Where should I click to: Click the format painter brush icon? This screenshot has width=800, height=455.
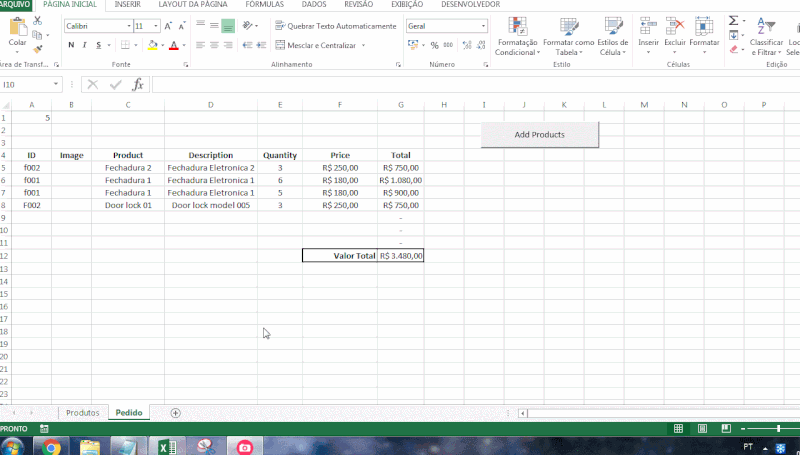click(38, 49)
